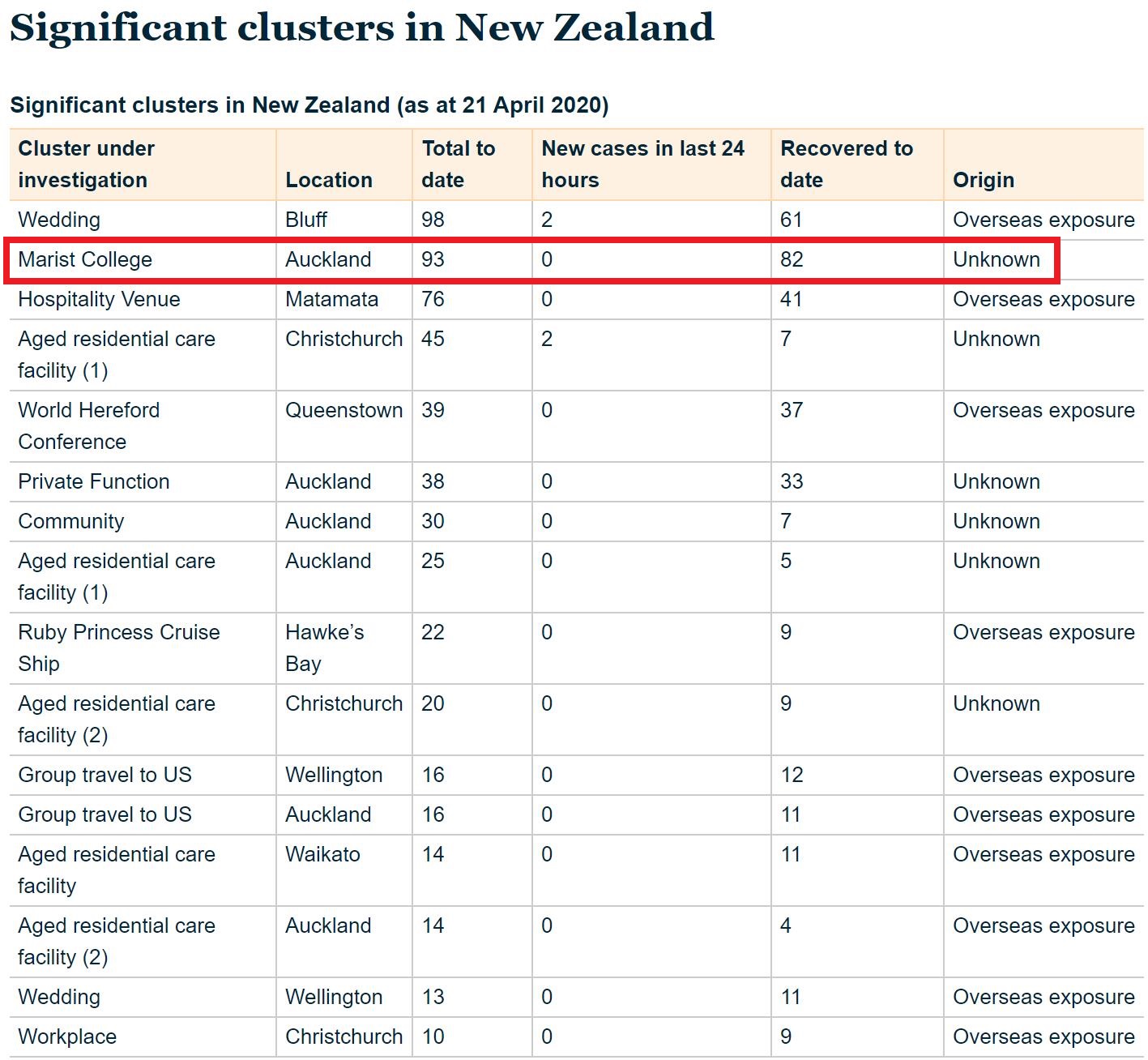Click 'Unknown' origin in the Community row
The height and width of the screenshot is (1060, 1148).
point(996,521)
